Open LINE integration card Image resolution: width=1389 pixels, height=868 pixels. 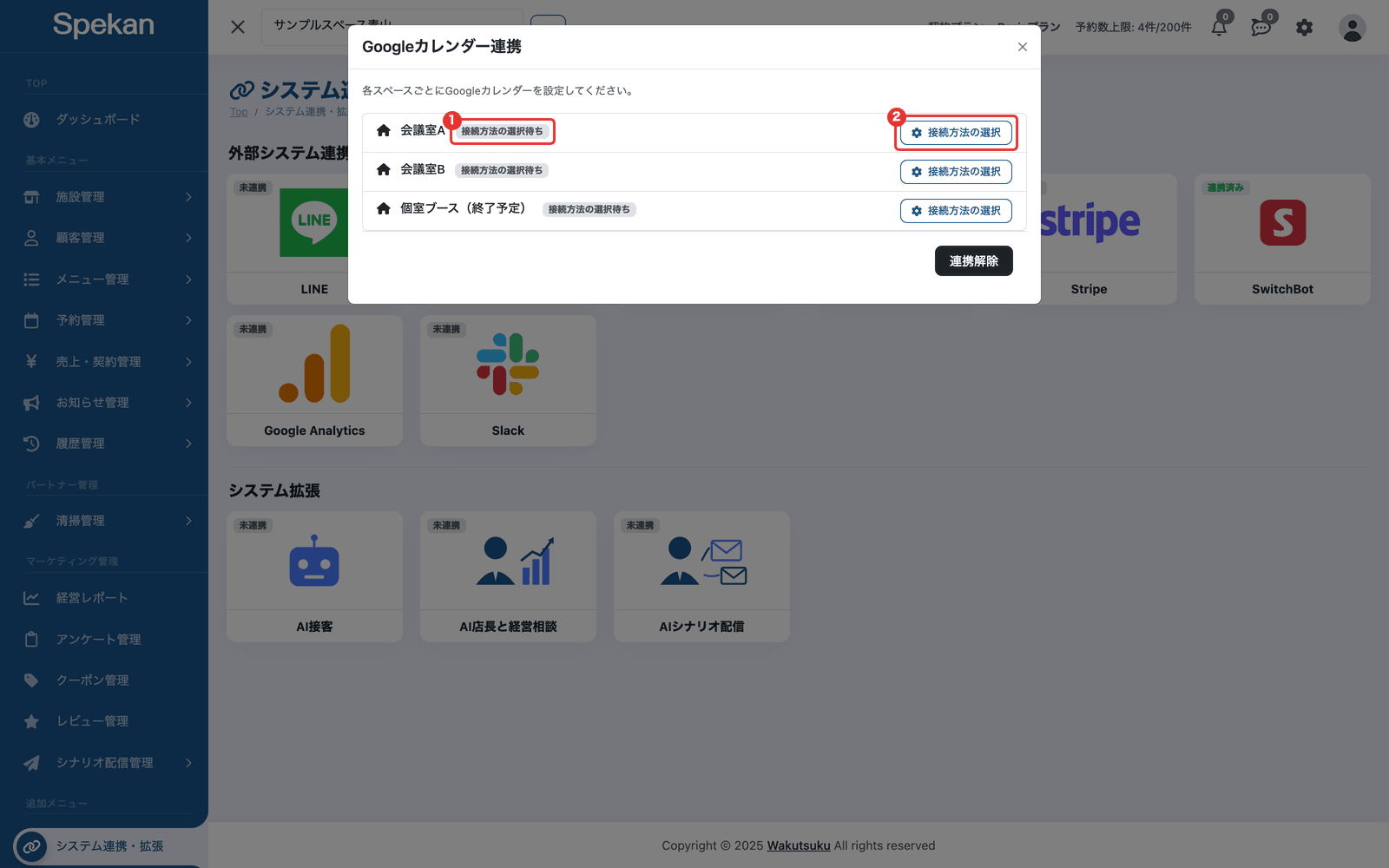tap(287, 240)
